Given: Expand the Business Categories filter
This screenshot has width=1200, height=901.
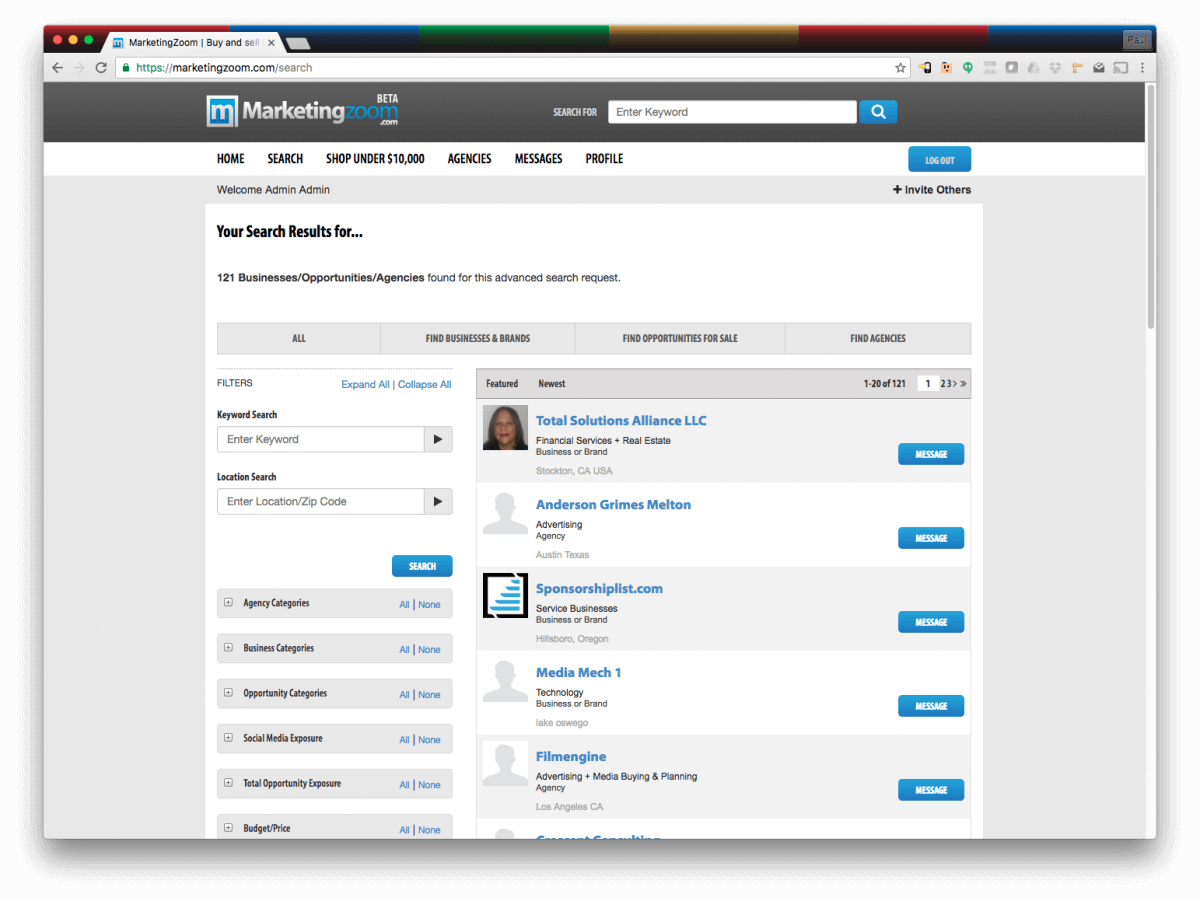Looking at the screenshot, I should pos(228,648).
